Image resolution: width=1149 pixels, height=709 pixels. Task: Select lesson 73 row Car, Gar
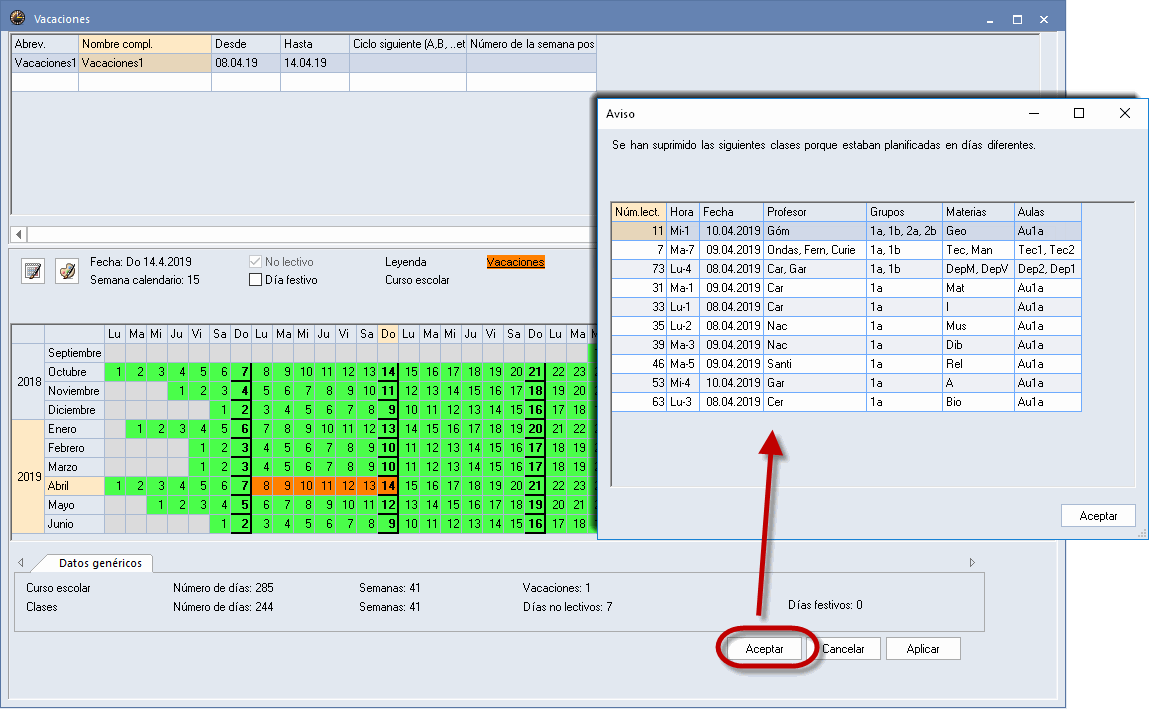(x=846, y=269)
